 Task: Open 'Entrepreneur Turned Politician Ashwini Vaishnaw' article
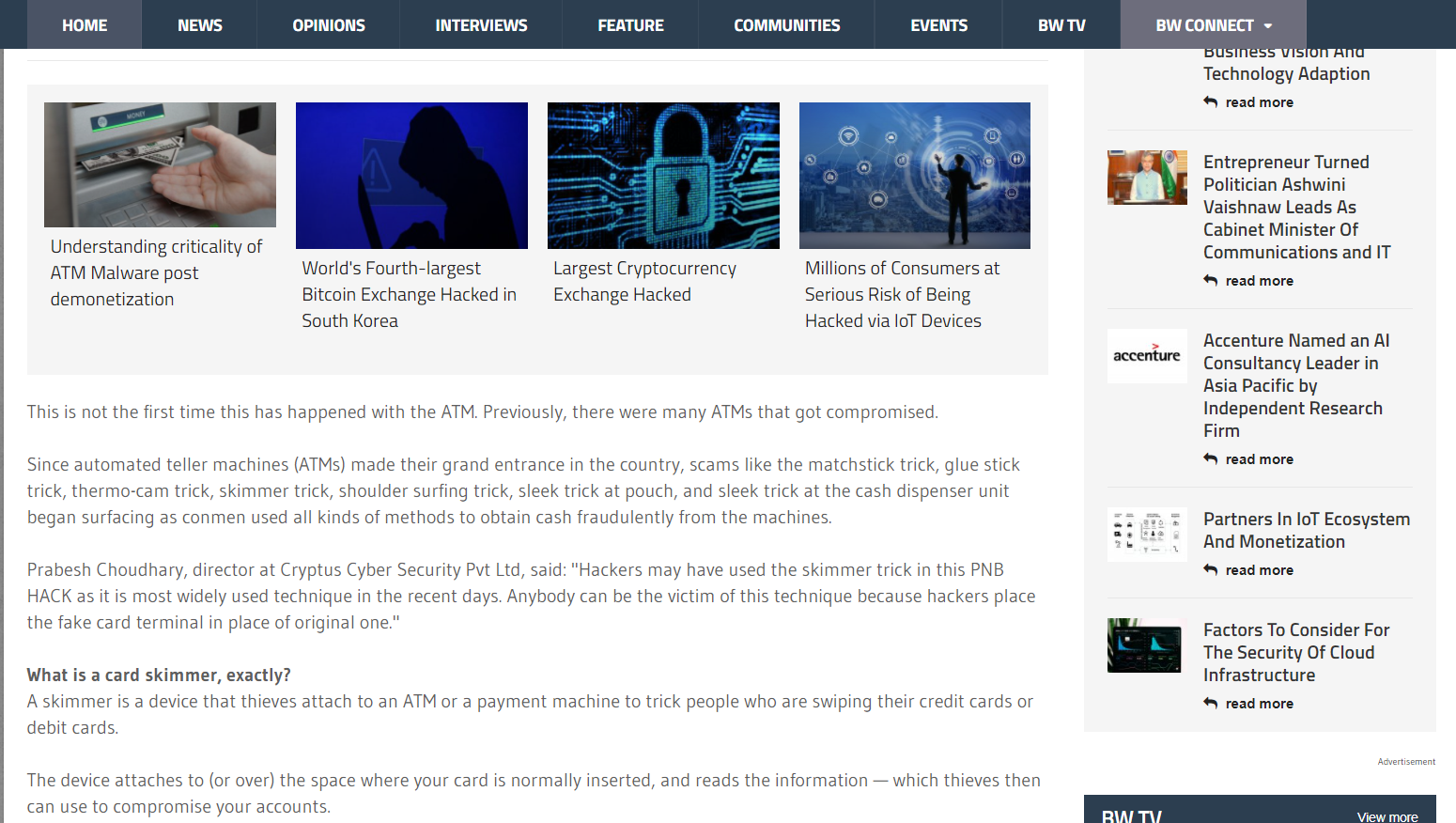(1296, 207)
